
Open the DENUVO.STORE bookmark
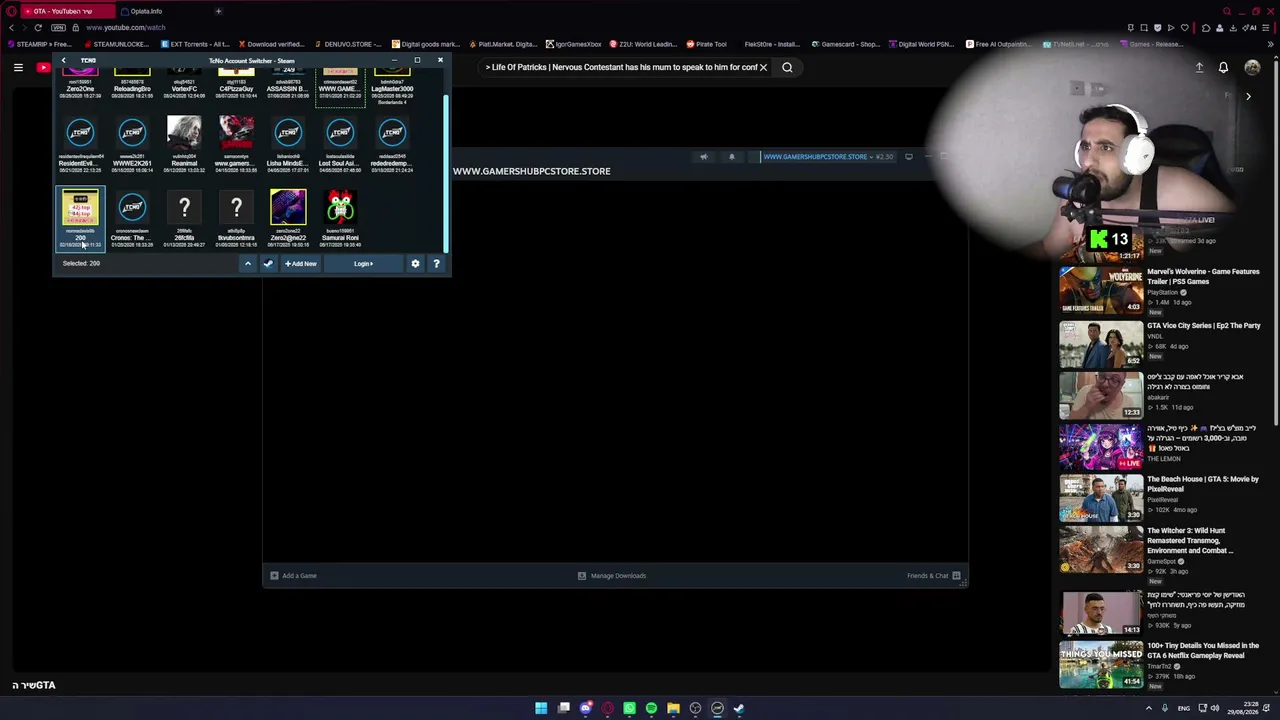pos(348,44)
